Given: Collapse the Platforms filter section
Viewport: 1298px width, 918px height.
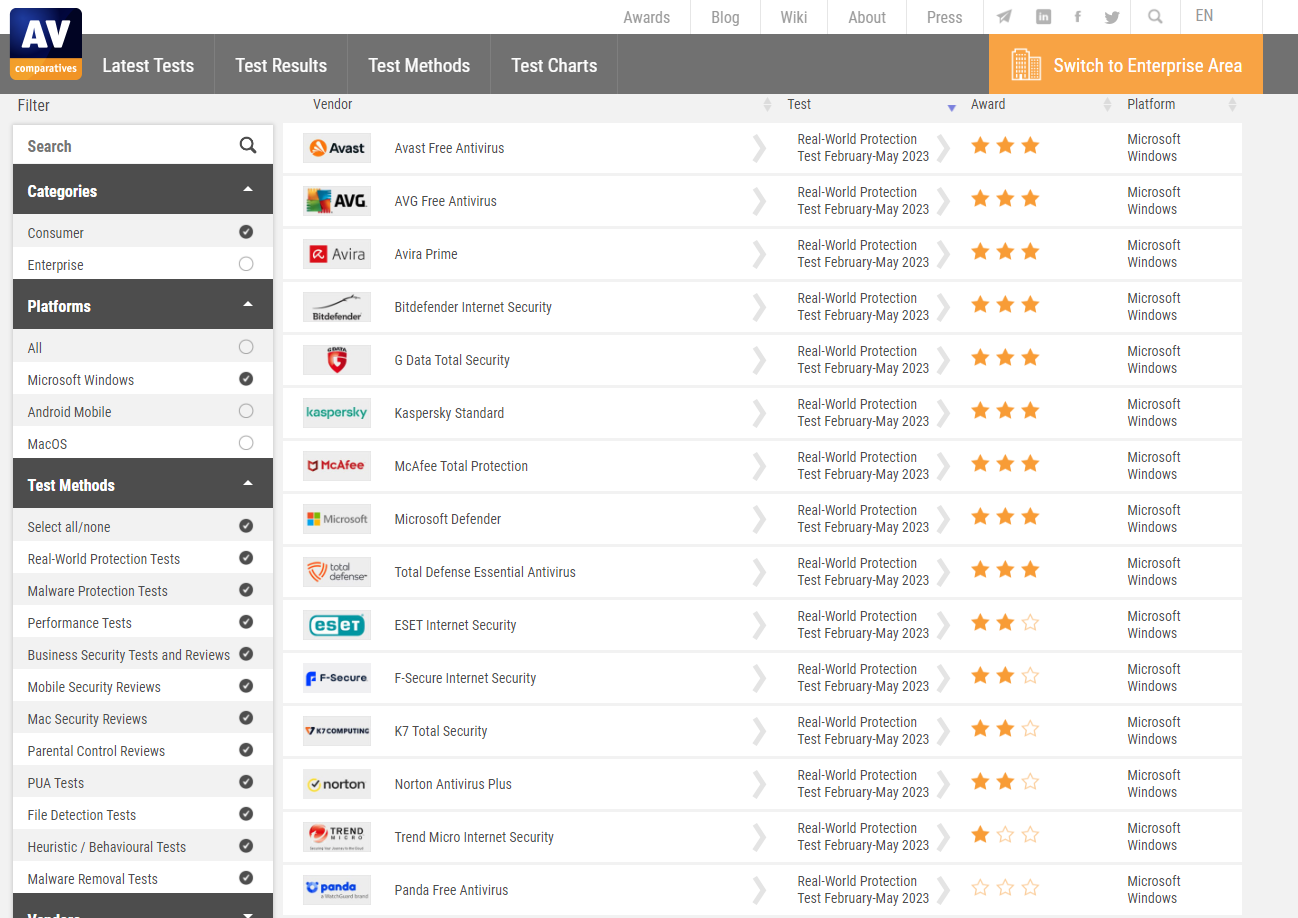Looking at the screenshot, I should point(143,305).
